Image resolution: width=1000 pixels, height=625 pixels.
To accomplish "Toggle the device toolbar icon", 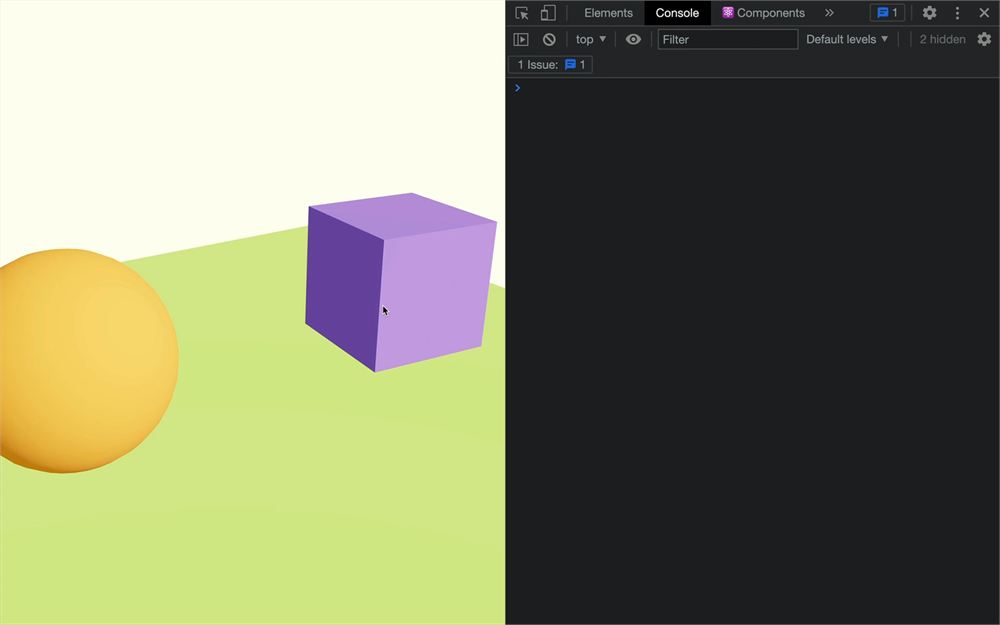I will pyautogui.click(x=548, y=13).
